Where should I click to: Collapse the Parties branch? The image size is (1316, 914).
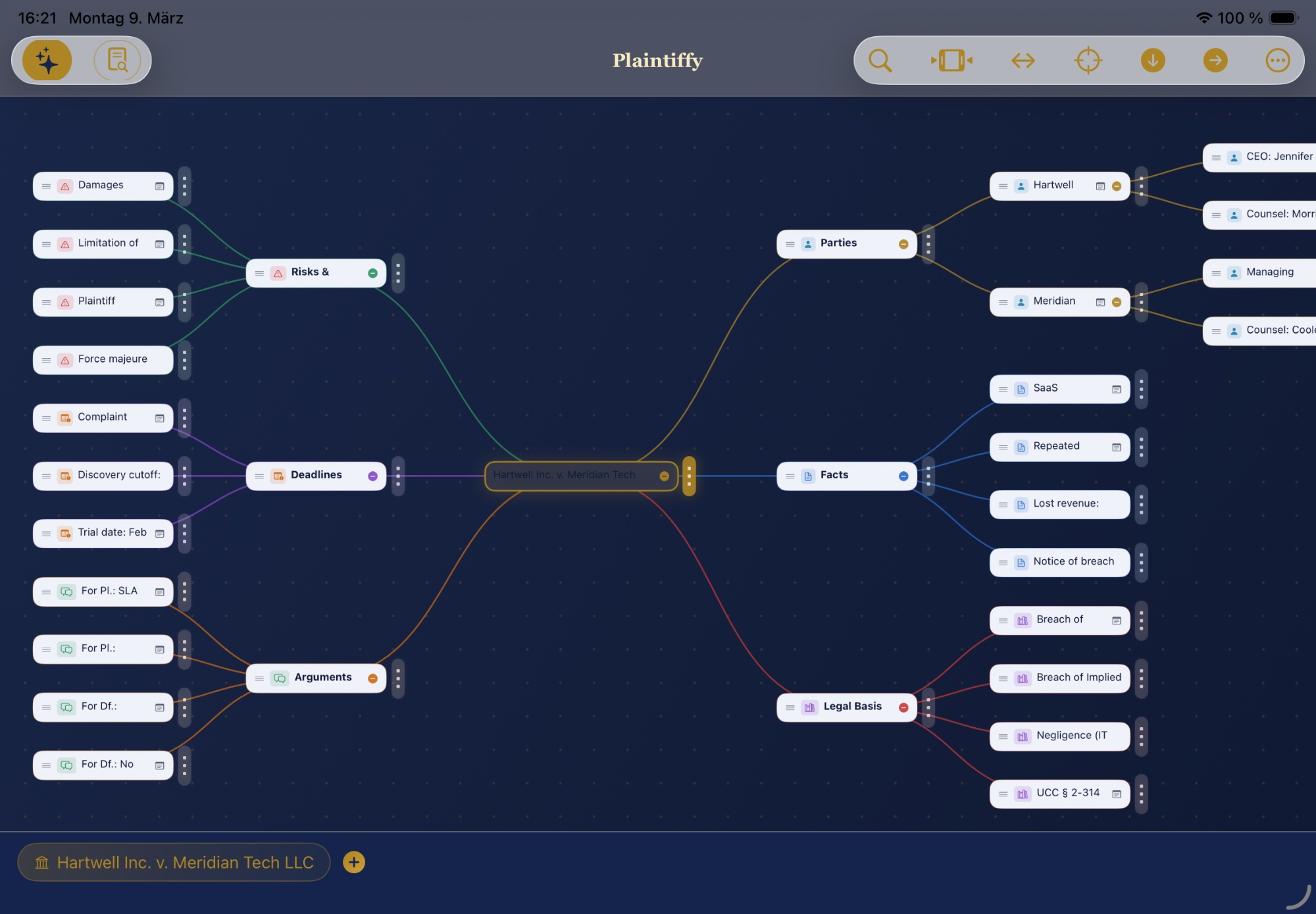pos(903,243)
